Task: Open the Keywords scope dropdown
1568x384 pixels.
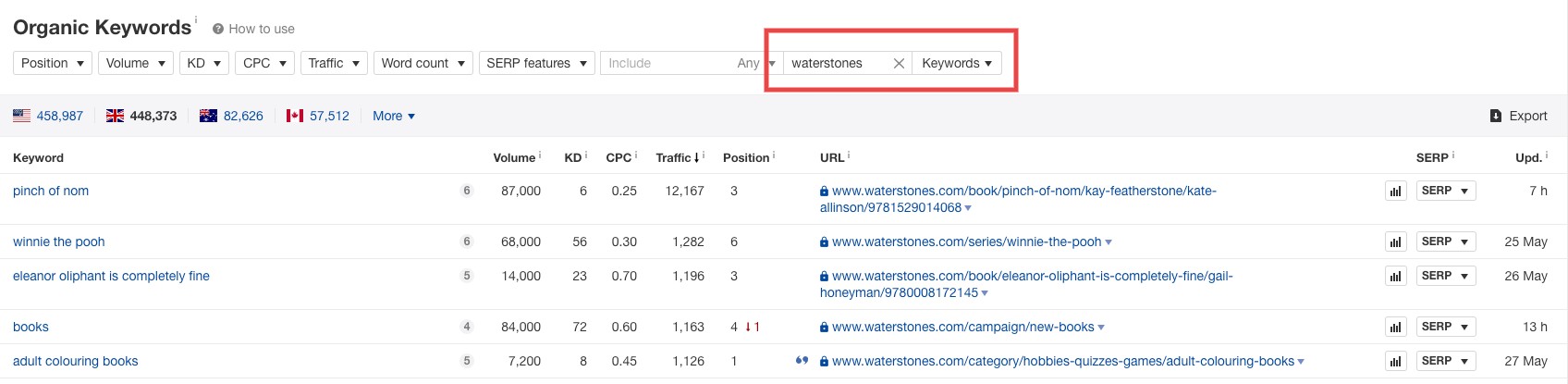Action: coord(957,63)
